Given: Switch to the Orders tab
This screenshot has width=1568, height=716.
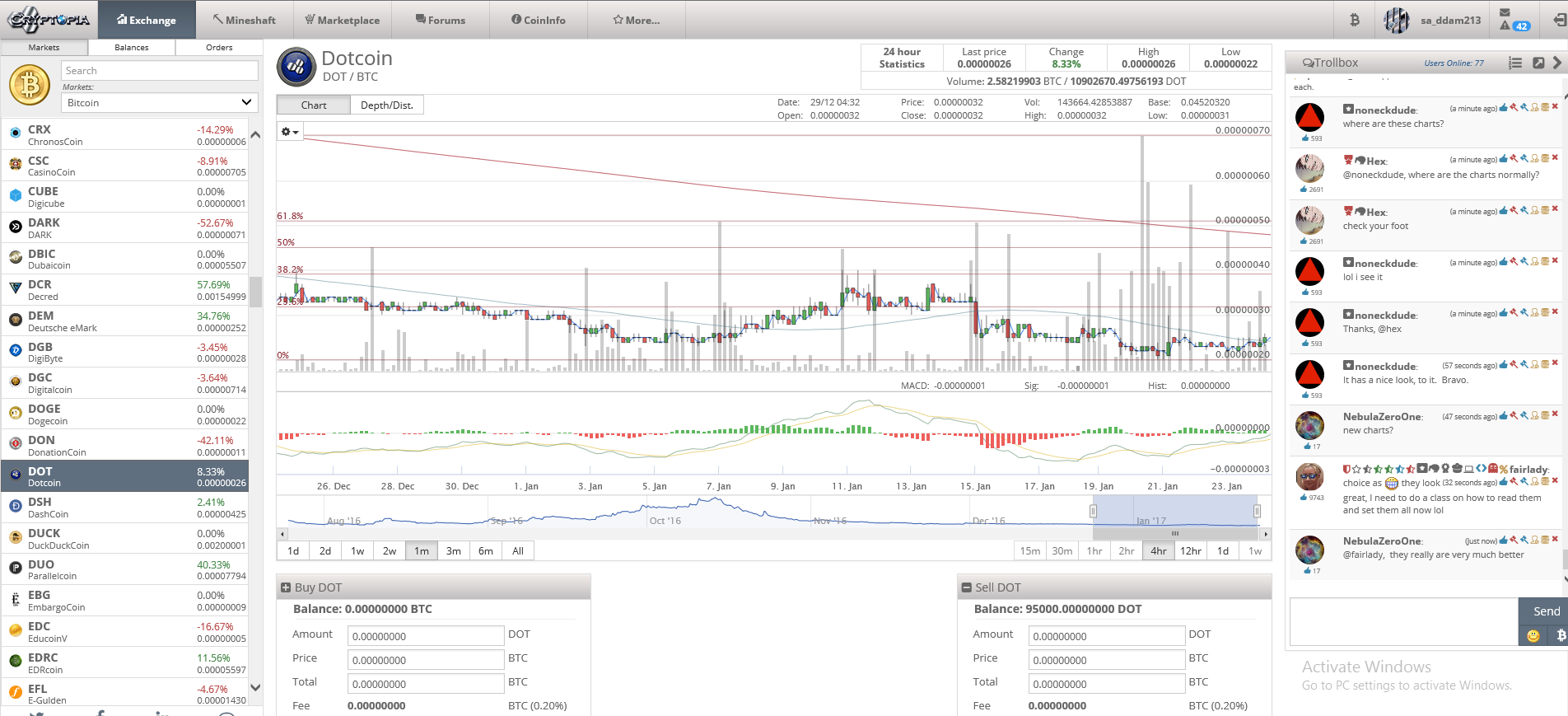Looking at the screenshot, I should tap(219, 48).
